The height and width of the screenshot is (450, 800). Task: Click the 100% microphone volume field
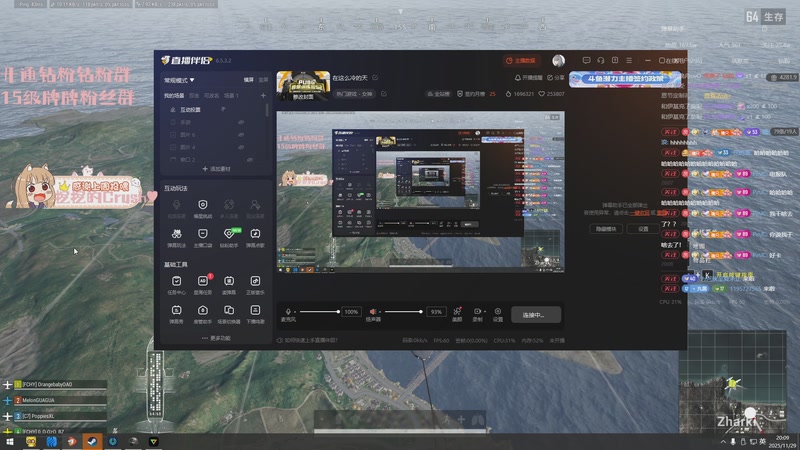pyautogui.click(x=351, y=312)
